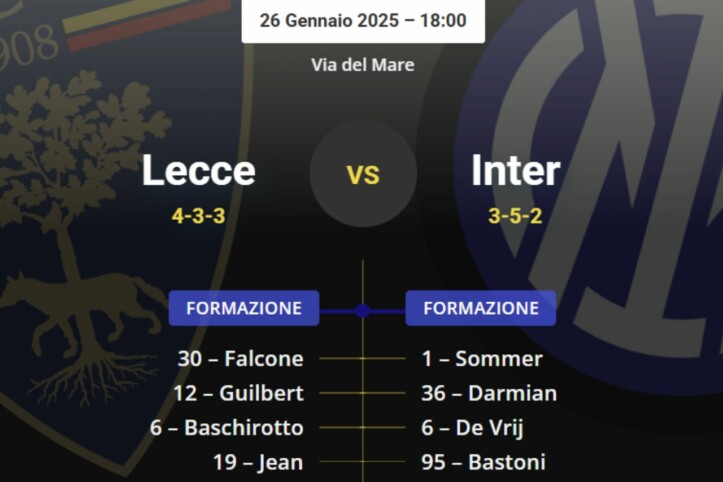
Task: Click the dot between the Formazione labels
Action: (363, 310)
